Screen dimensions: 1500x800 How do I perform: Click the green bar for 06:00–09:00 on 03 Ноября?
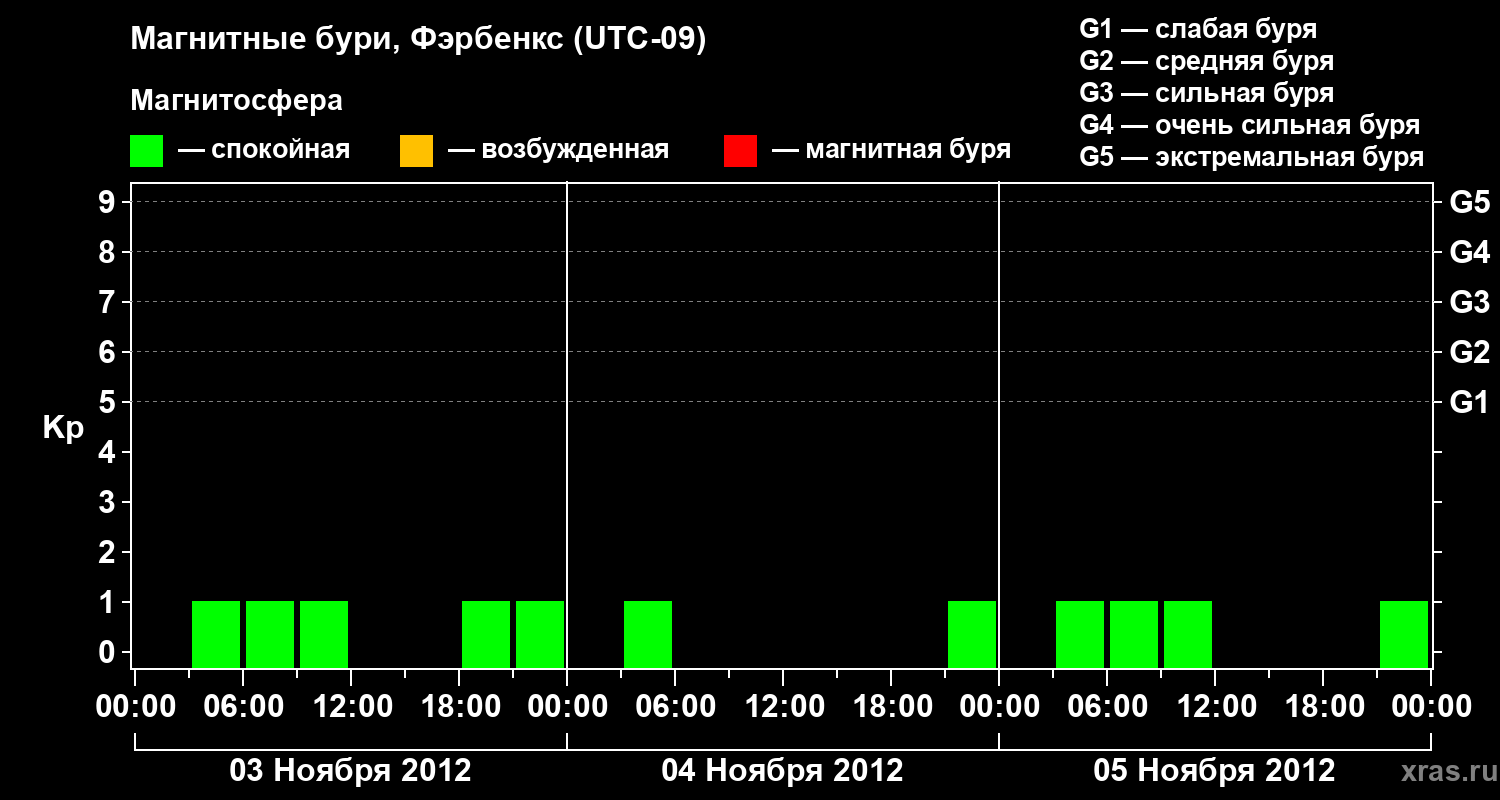click(x=270, y=634)
